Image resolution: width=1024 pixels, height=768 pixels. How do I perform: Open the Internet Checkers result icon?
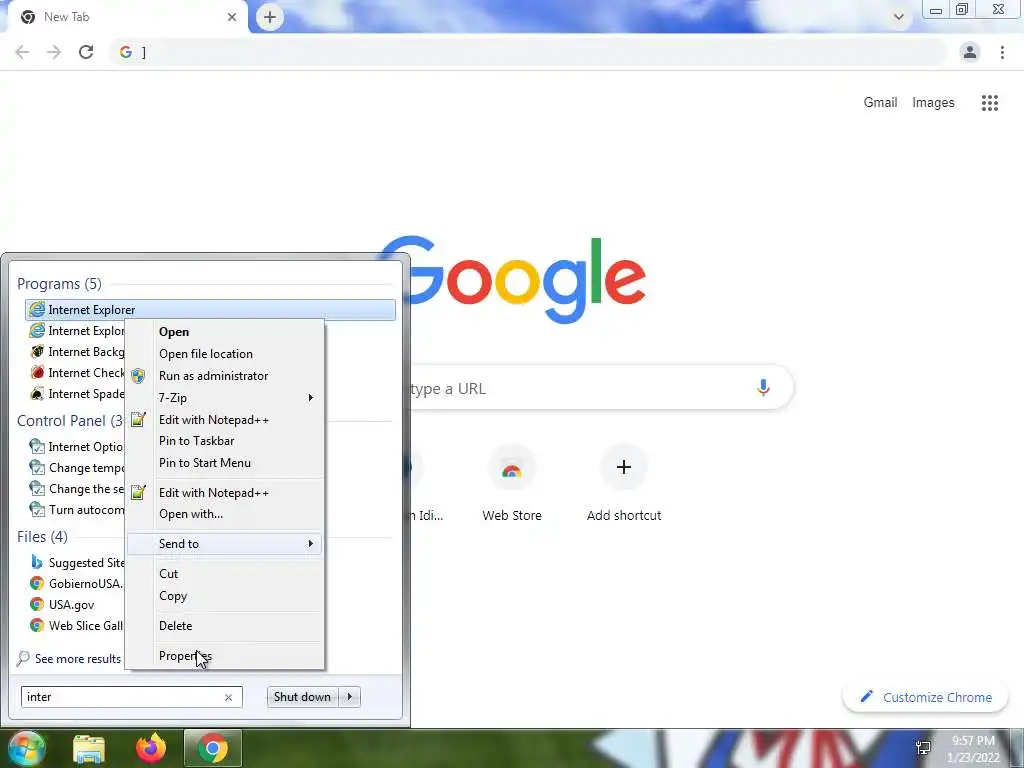37,372
